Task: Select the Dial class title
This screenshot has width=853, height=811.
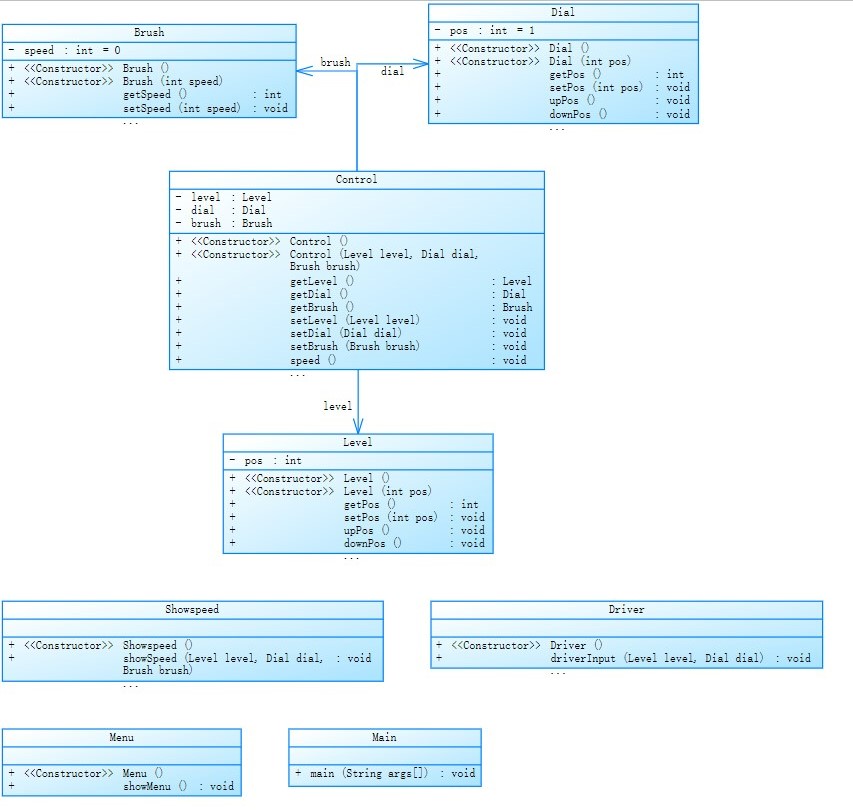Action: tap(563, 12)
